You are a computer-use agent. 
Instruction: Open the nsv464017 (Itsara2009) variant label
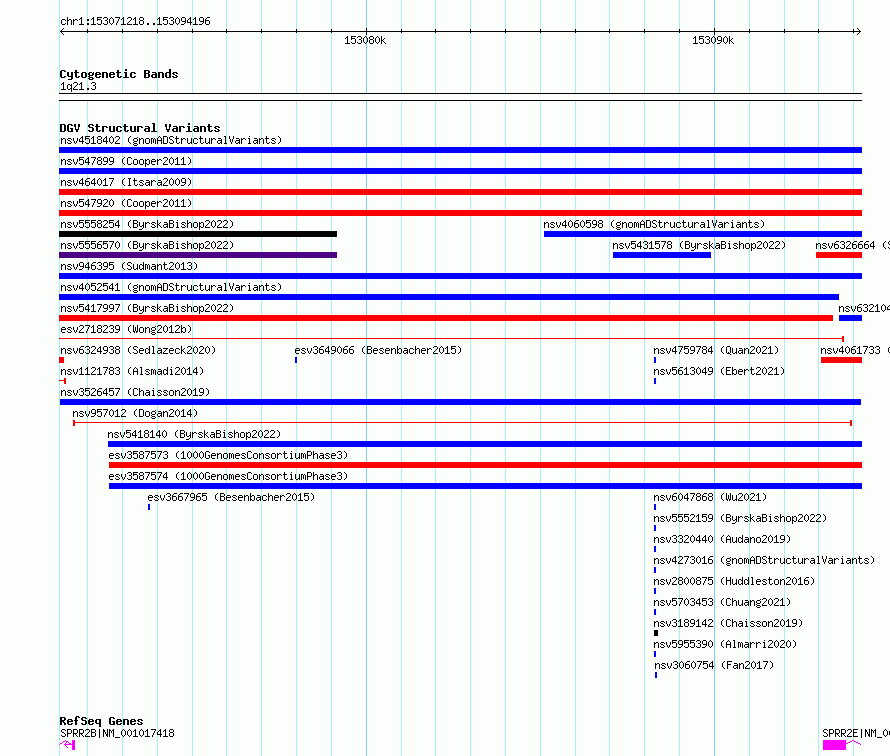point(126,182)
